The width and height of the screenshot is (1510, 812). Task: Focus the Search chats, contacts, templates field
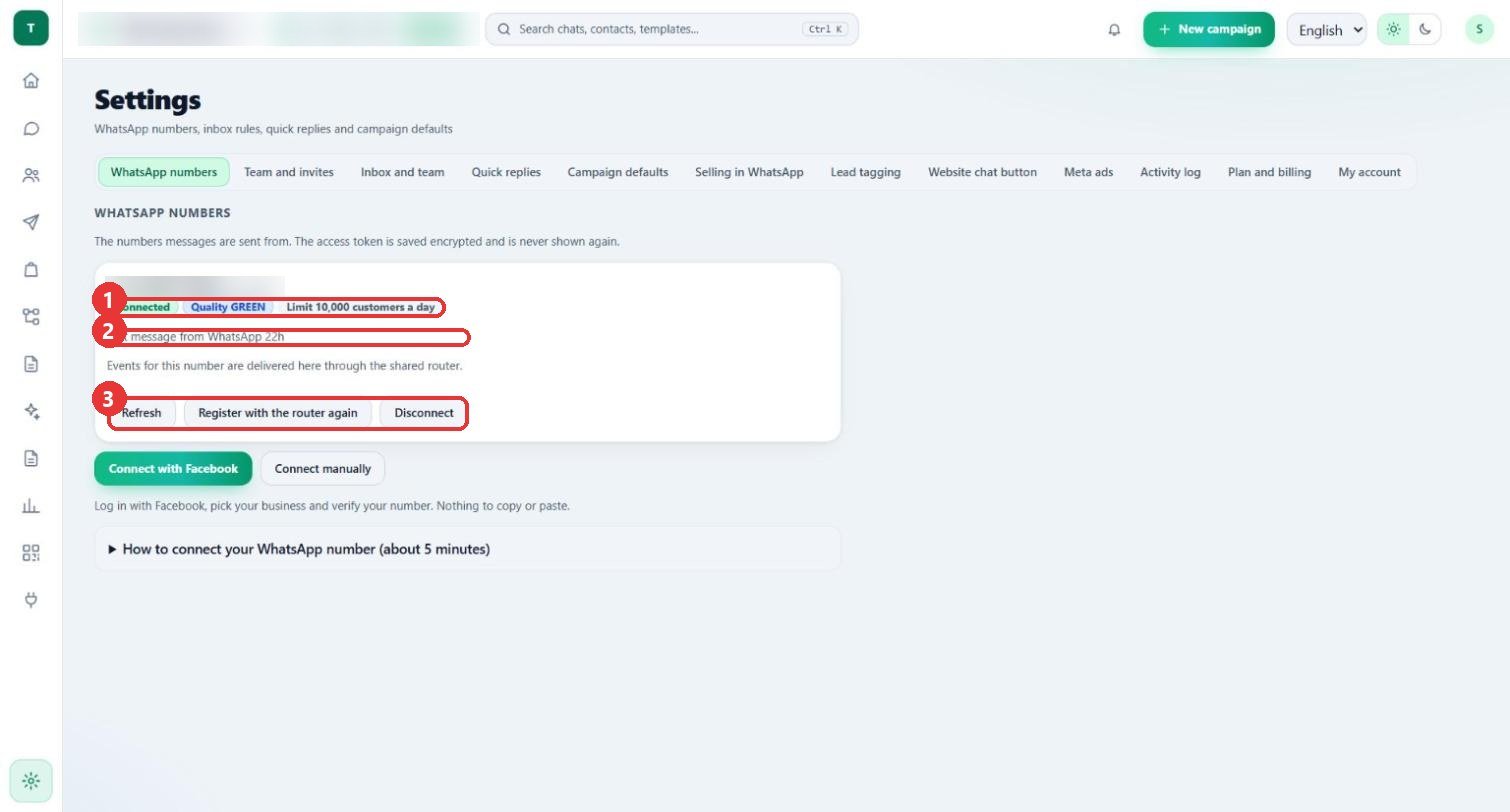[x=672, y=29]
